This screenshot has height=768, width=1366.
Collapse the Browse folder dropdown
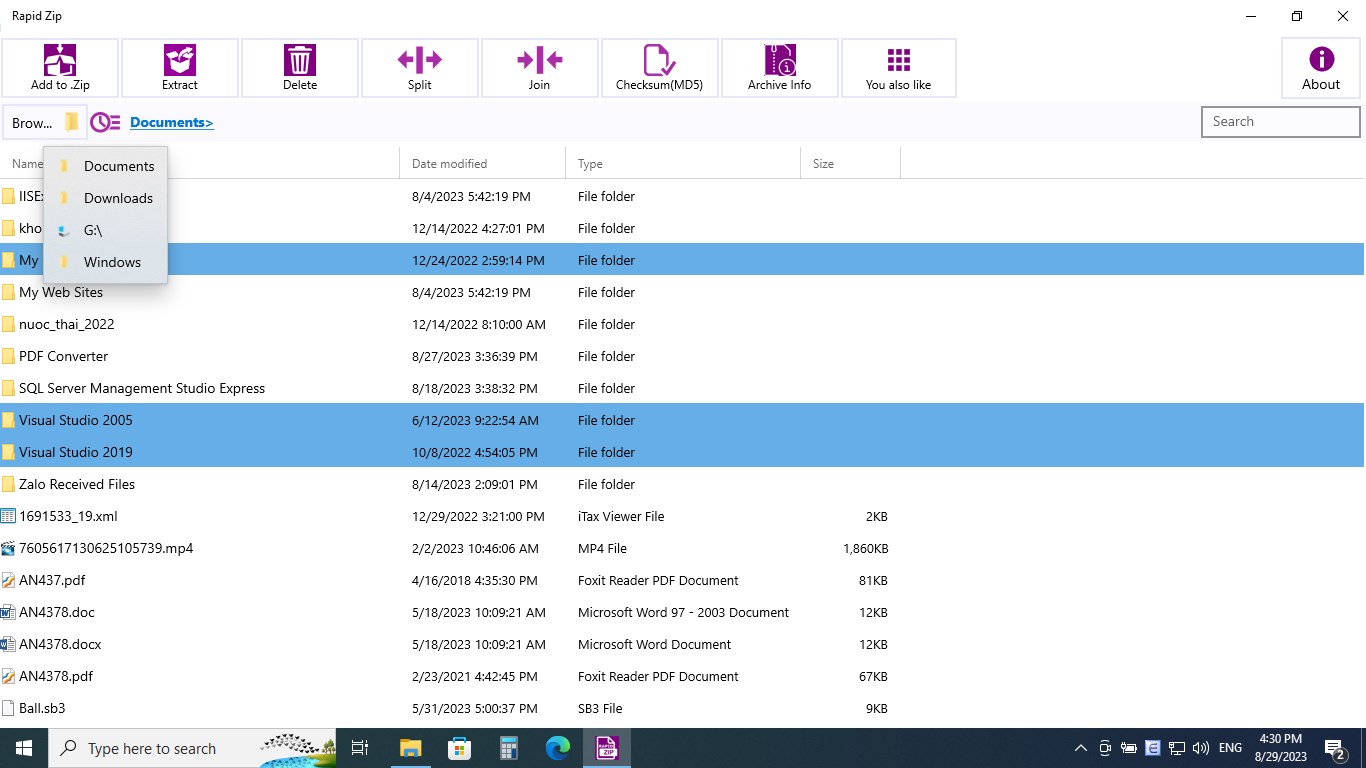point(45,123)
